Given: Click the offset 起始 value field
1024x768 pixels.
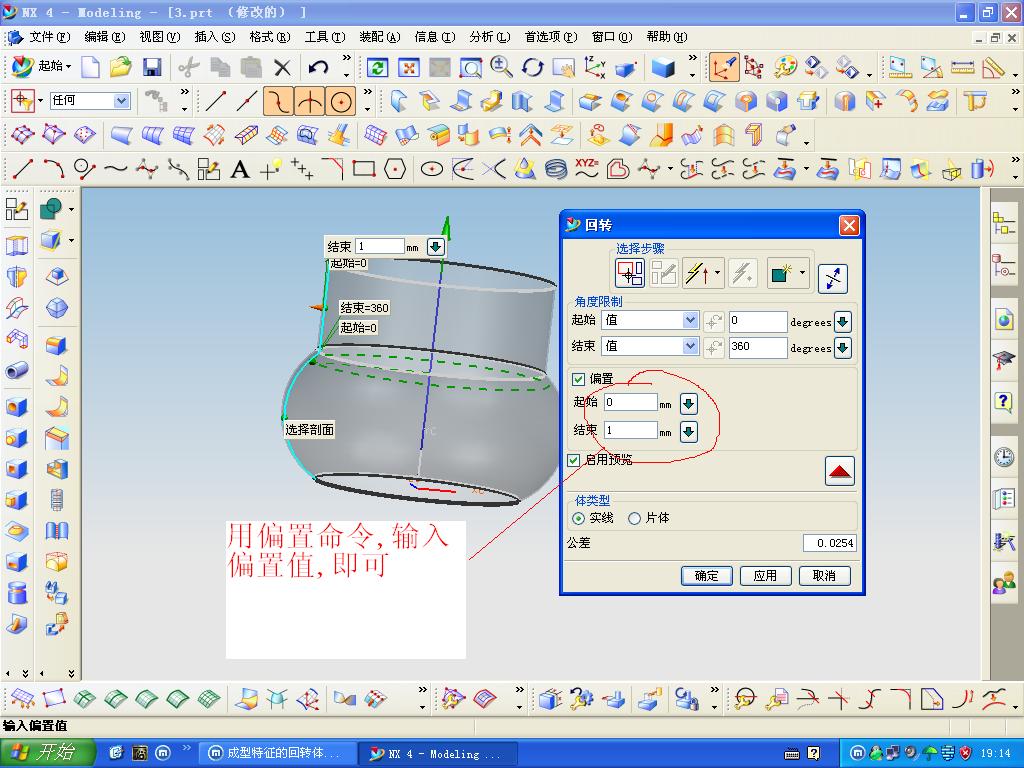Looking at the screenshot, I should 630,402.
